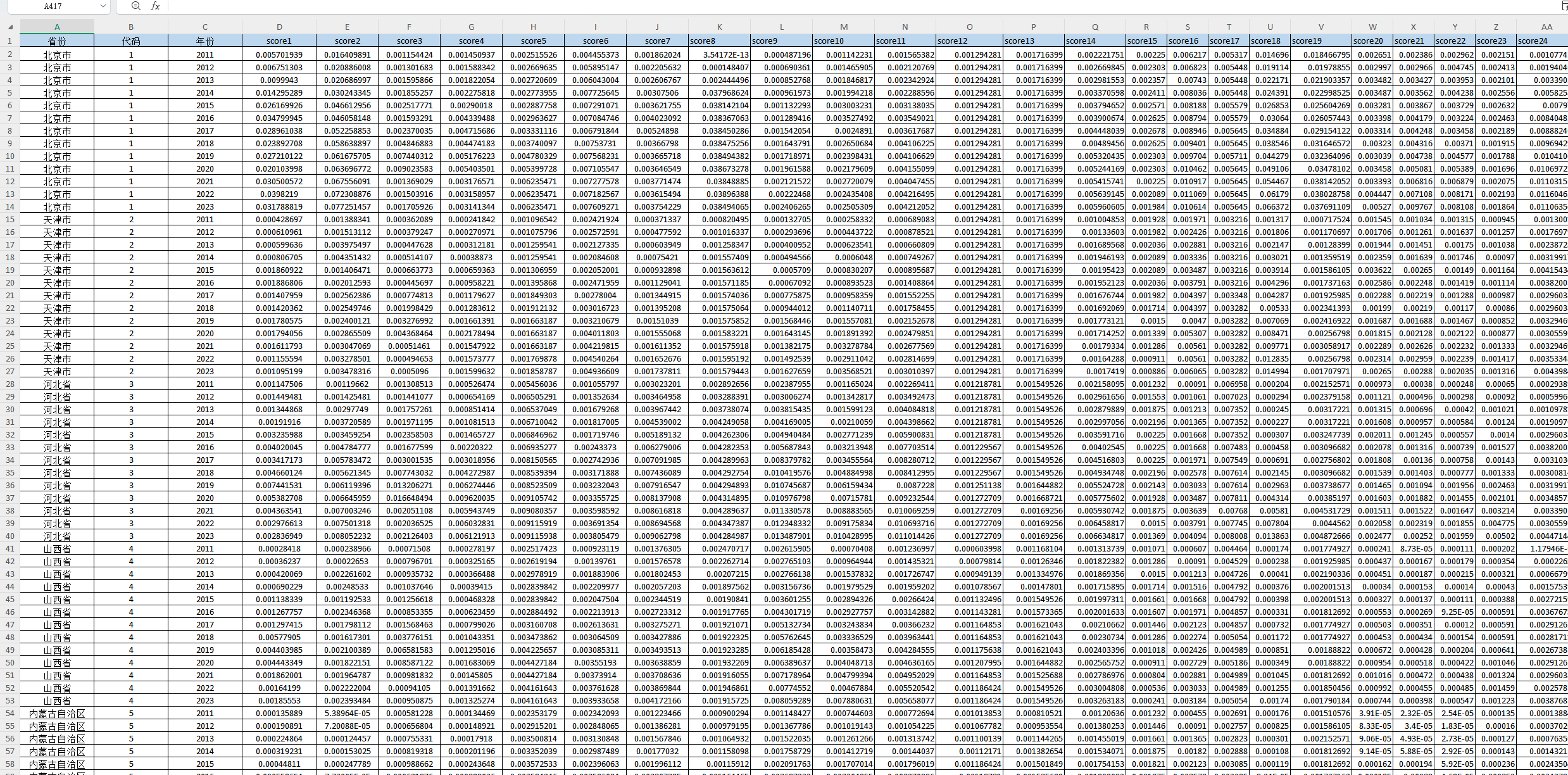Click the score12 header cell

969,41
